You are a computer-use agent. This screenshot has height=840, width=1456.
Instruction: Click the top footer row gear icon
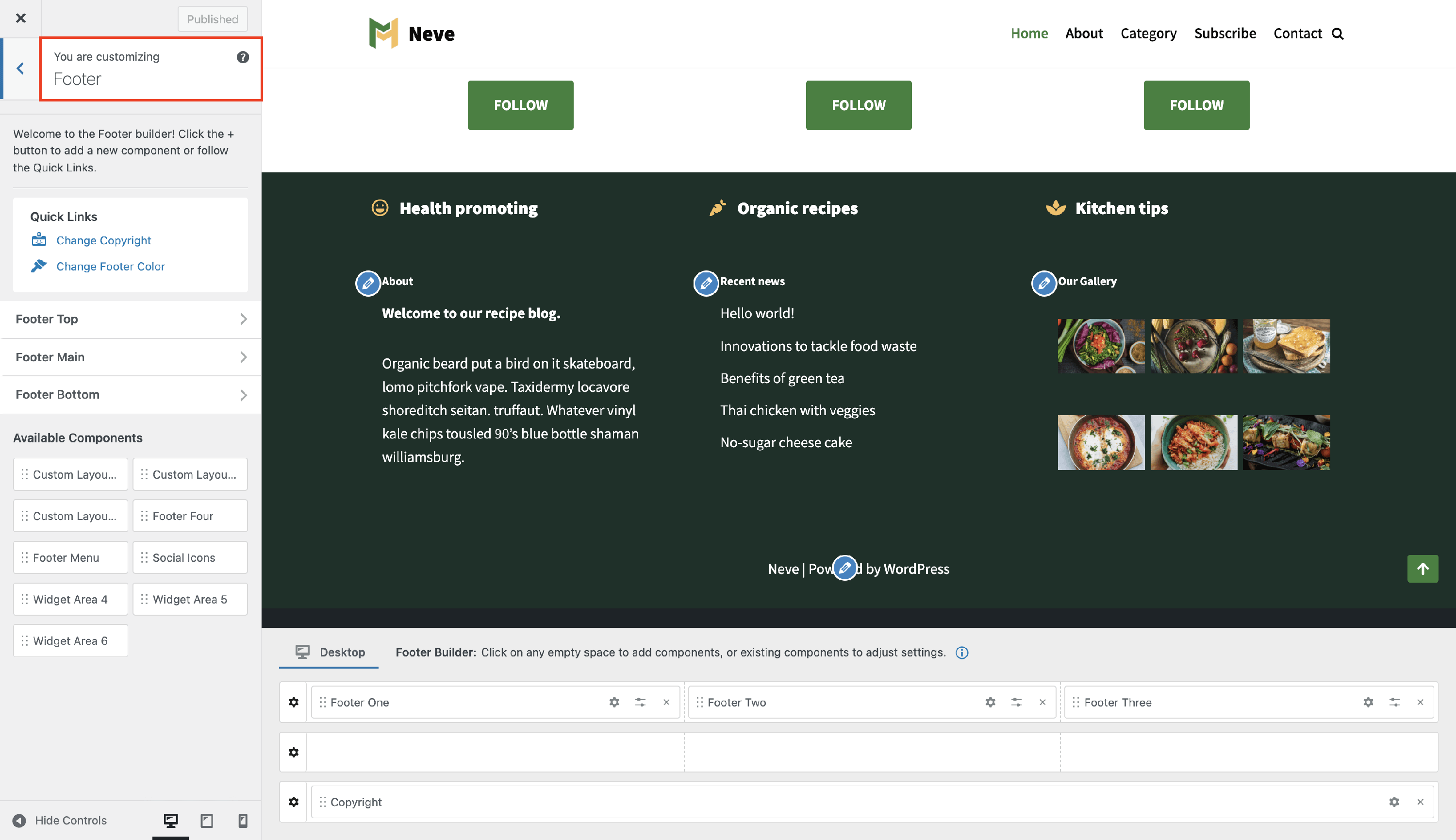[294, 702]
